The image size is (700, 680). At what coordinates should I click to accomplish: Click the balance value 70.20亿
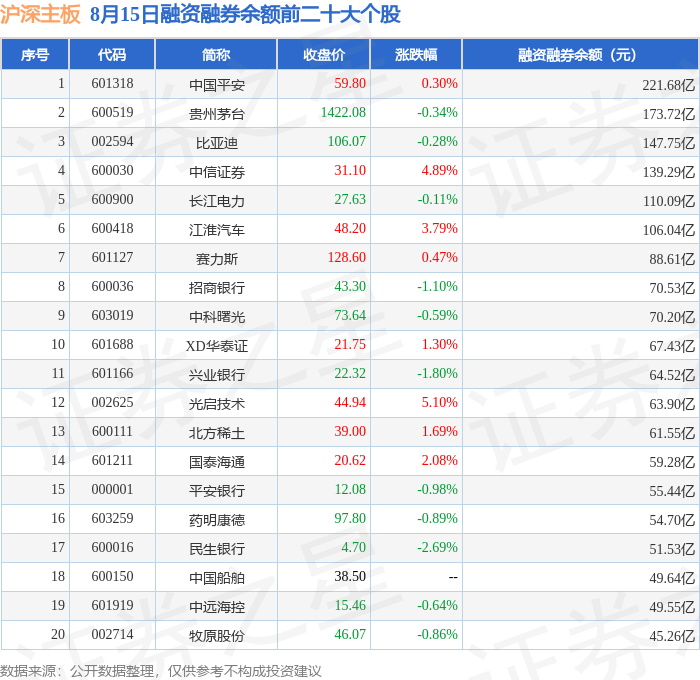point(672,317)
